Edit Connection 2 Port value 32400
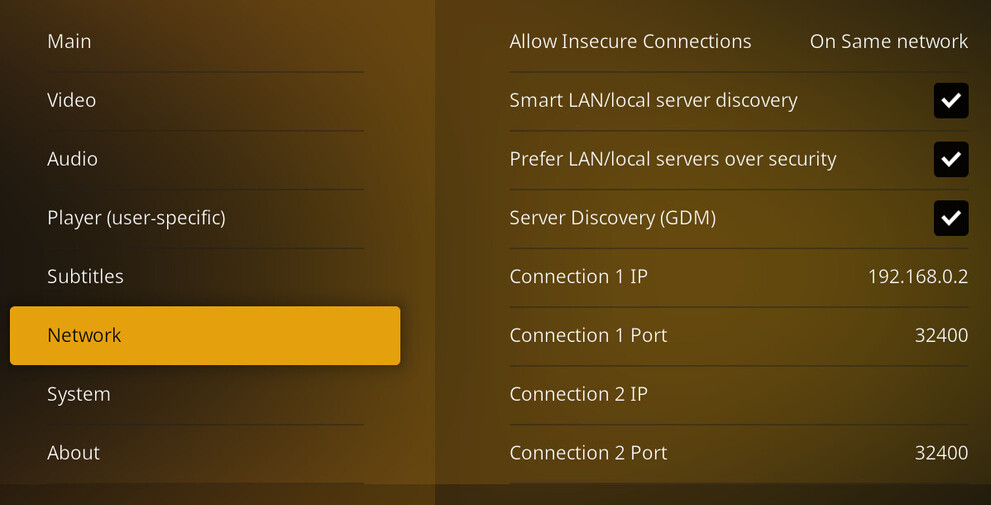Image resolution: width=991 pixels, height=505 pixels. click(940, 453)
